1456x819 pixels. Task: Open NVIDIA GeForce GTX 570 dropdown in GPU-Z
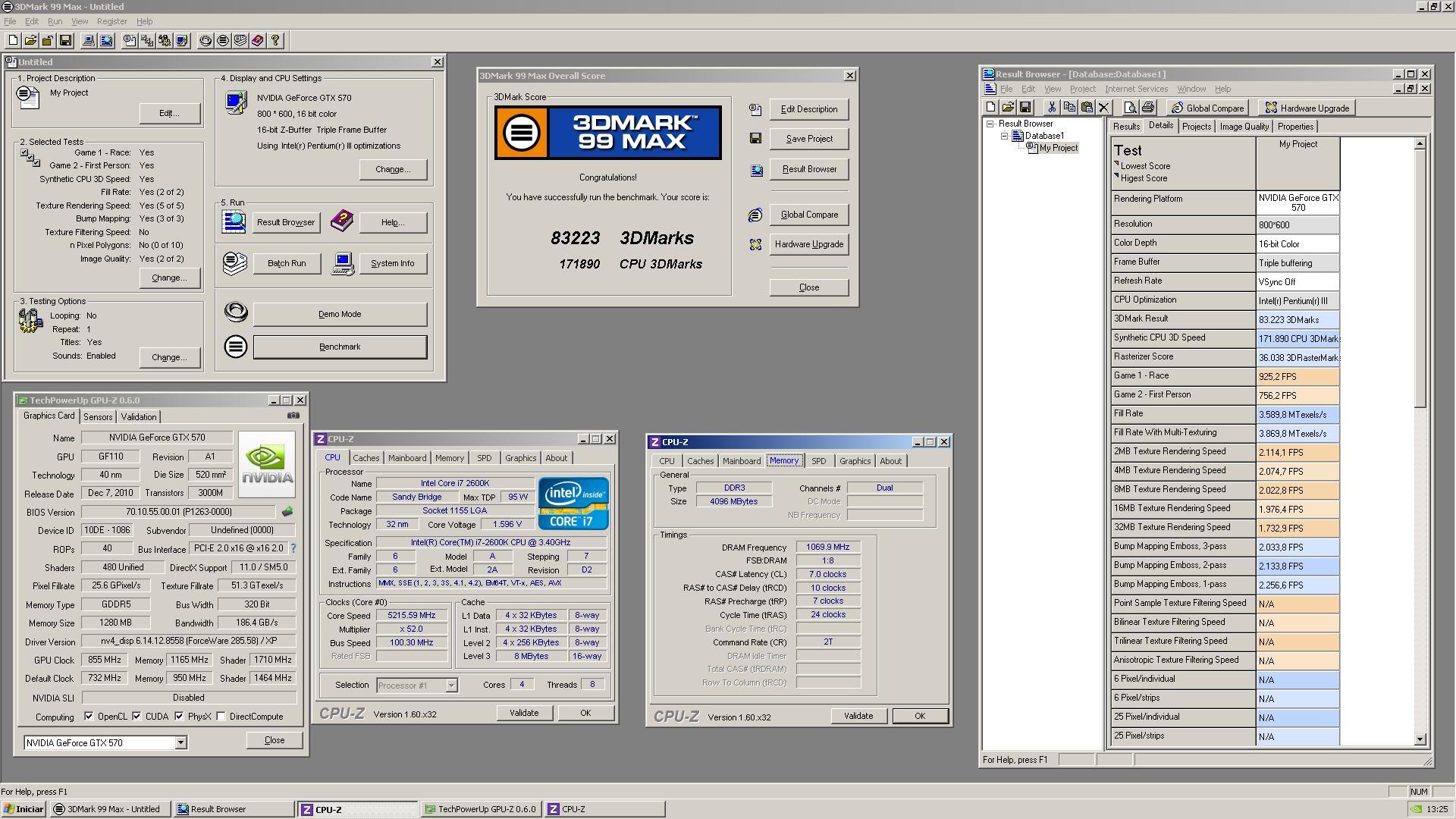180,743
